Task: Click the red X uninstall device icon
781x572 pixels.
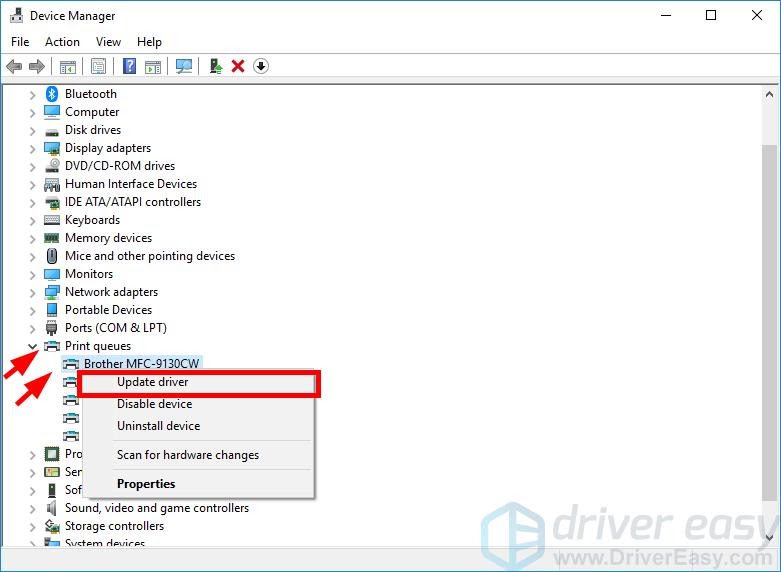Action: (238, 66)
